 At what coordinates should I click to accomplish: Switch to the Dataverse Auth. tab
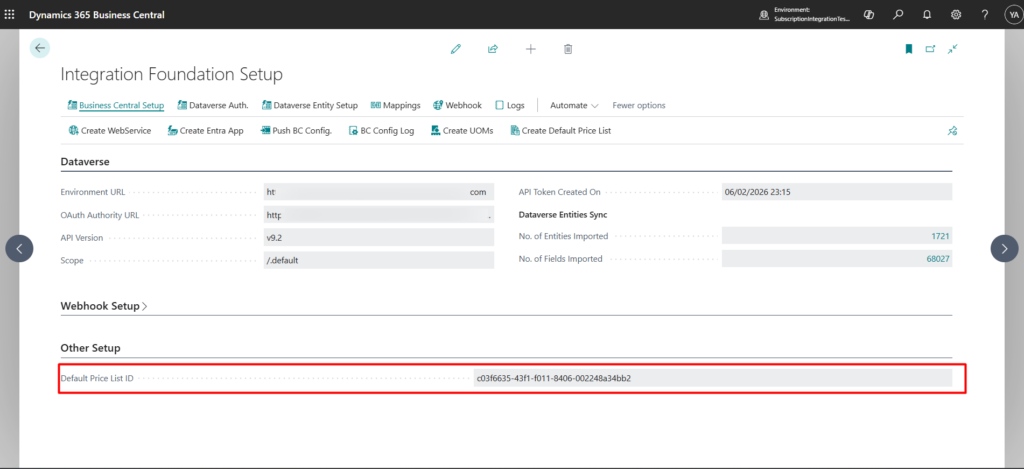coord(213,105)
